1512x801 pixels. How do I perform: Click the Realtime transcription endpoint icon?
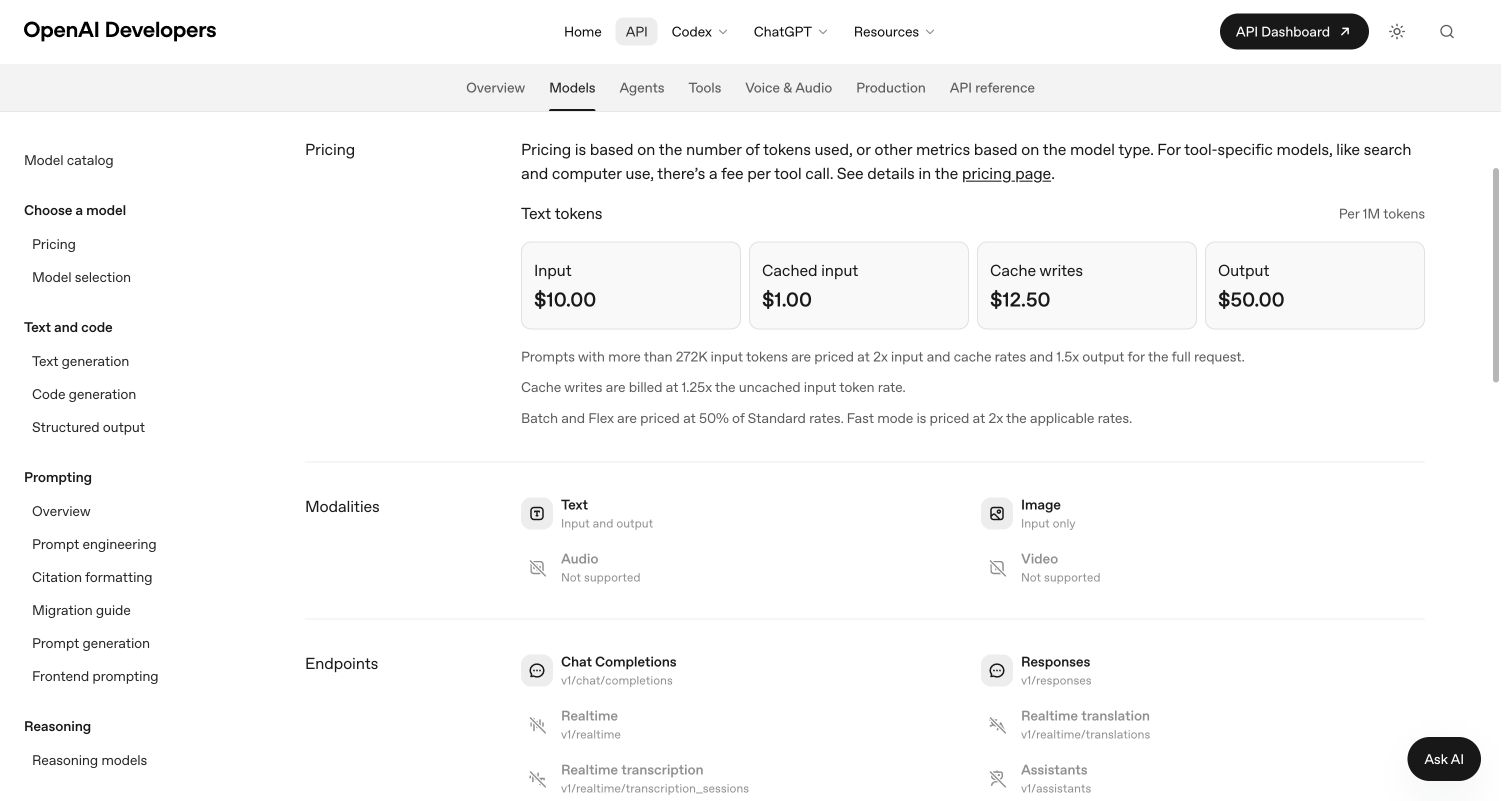click(537, 779)
